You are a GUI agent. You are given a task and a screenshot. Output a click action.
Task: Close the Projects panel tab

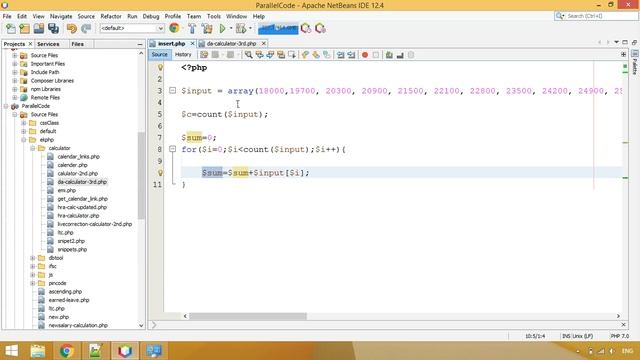30,44
